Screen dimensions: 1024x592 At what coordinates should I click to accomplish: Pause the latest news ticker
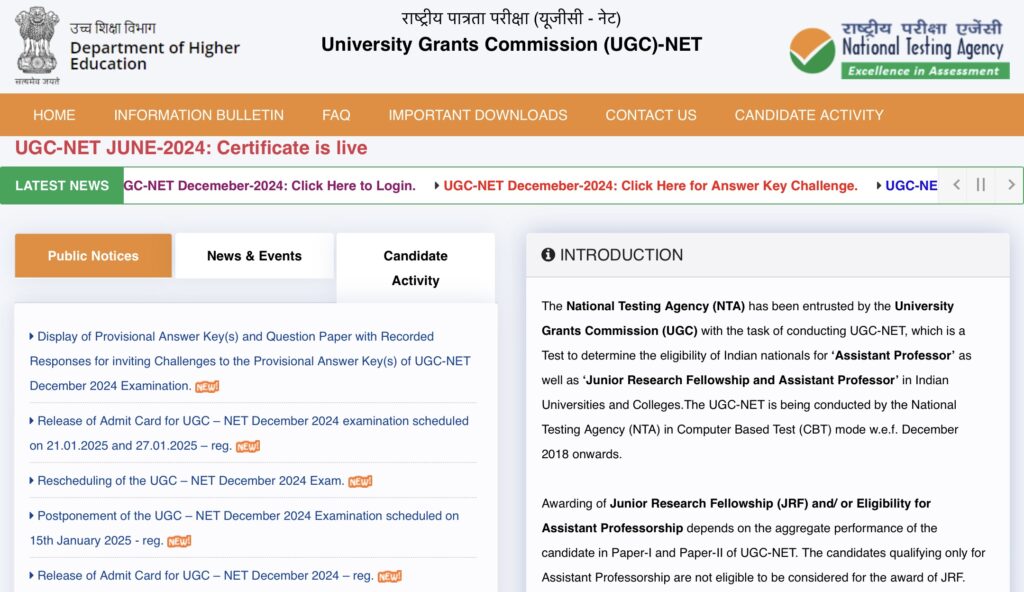point(980,185)
